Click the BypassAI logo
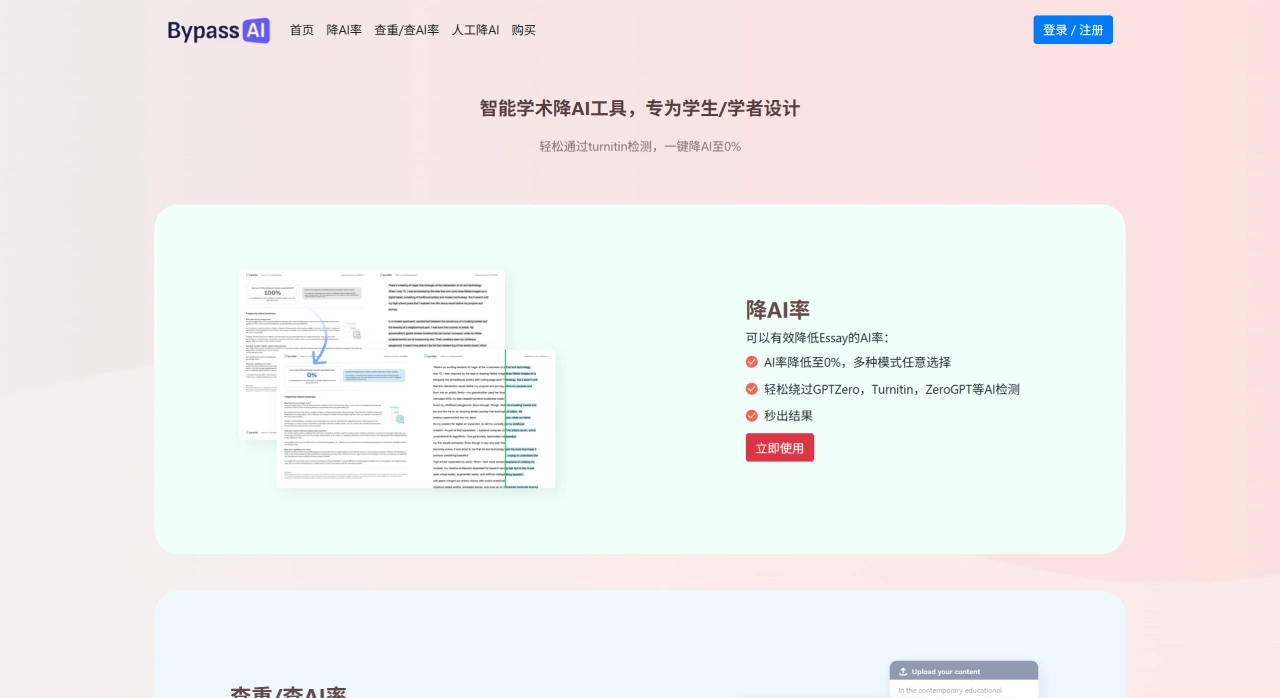1280x698 pixels. click(x=219, y=30)
